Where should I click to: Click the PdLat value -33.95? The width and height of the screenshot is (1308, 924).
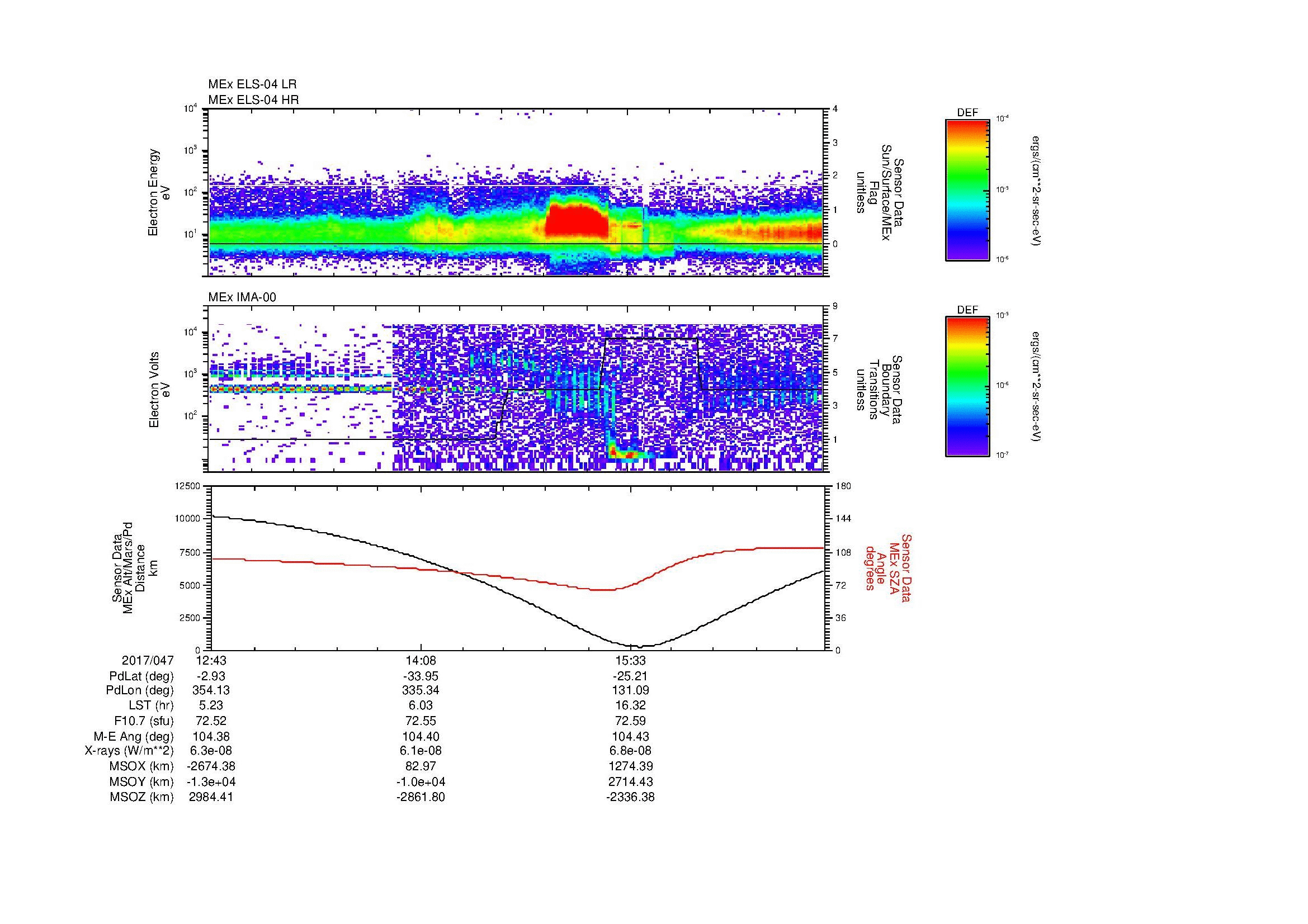coord(421,676)
